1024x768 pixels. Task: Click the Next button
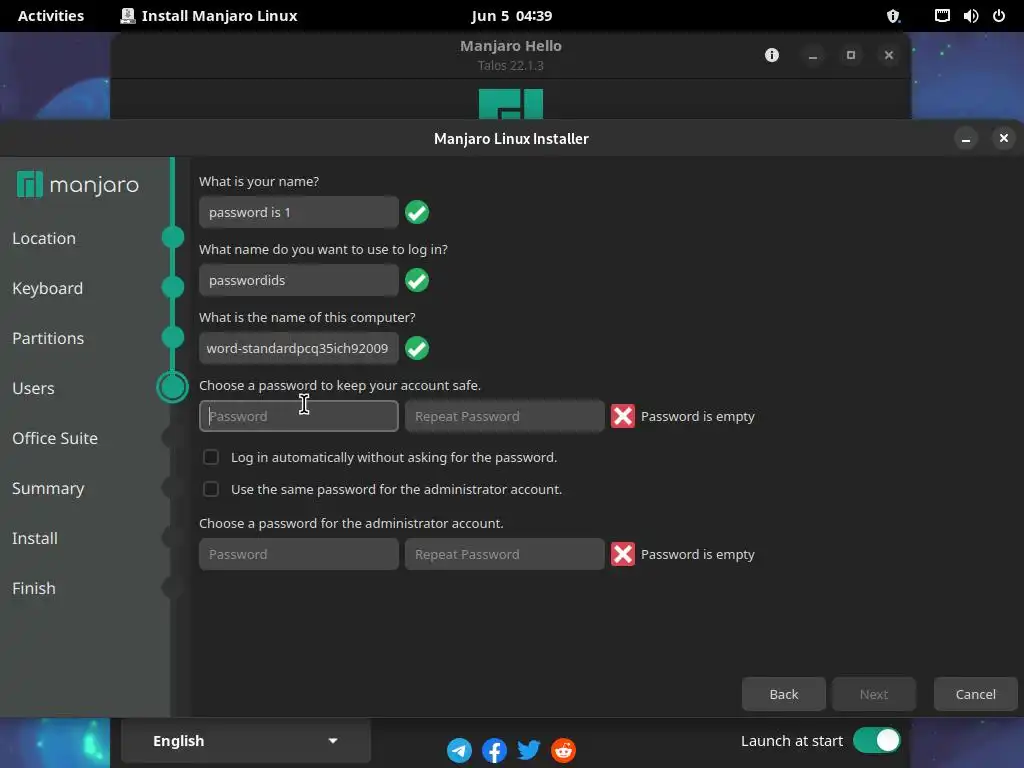874,694
